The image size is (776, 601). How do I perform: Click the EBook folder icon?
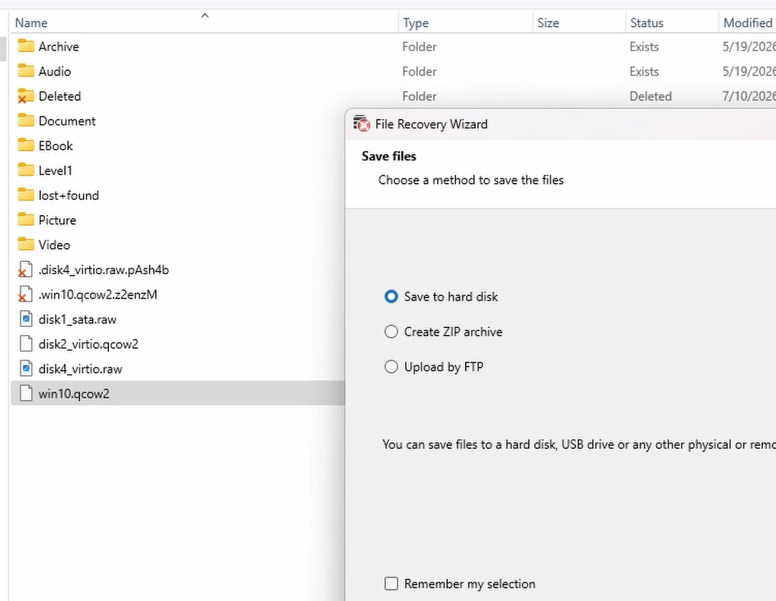coord(26,145)
